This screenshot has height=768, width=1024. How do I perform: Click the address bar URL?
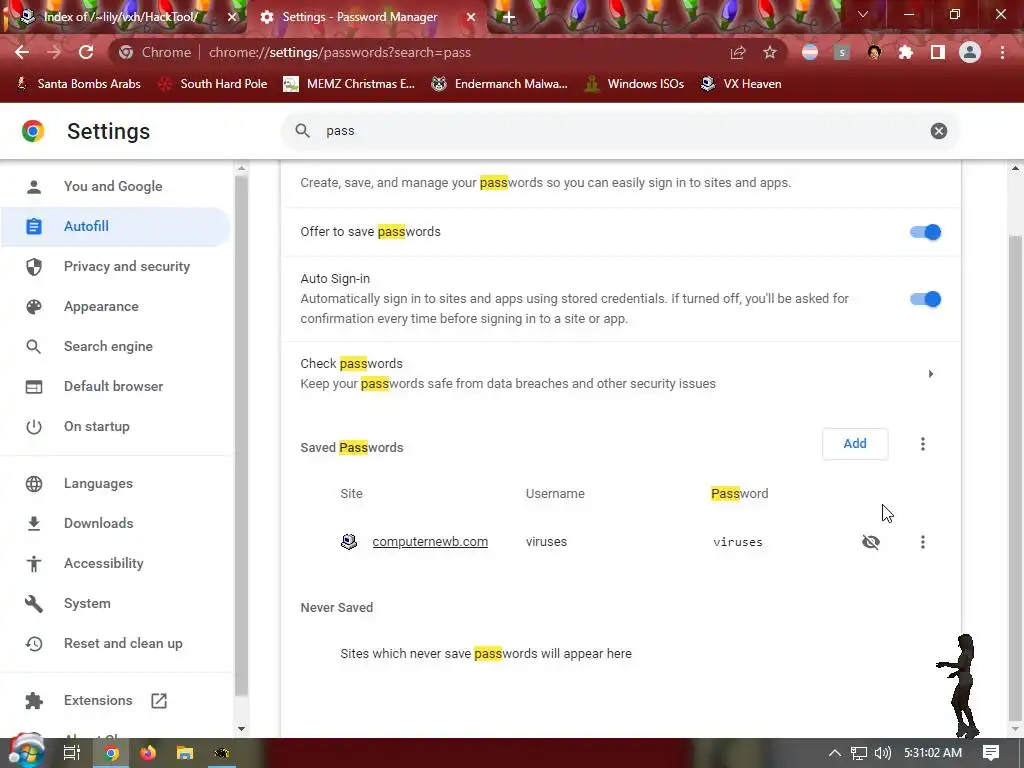tap(340, 52)
